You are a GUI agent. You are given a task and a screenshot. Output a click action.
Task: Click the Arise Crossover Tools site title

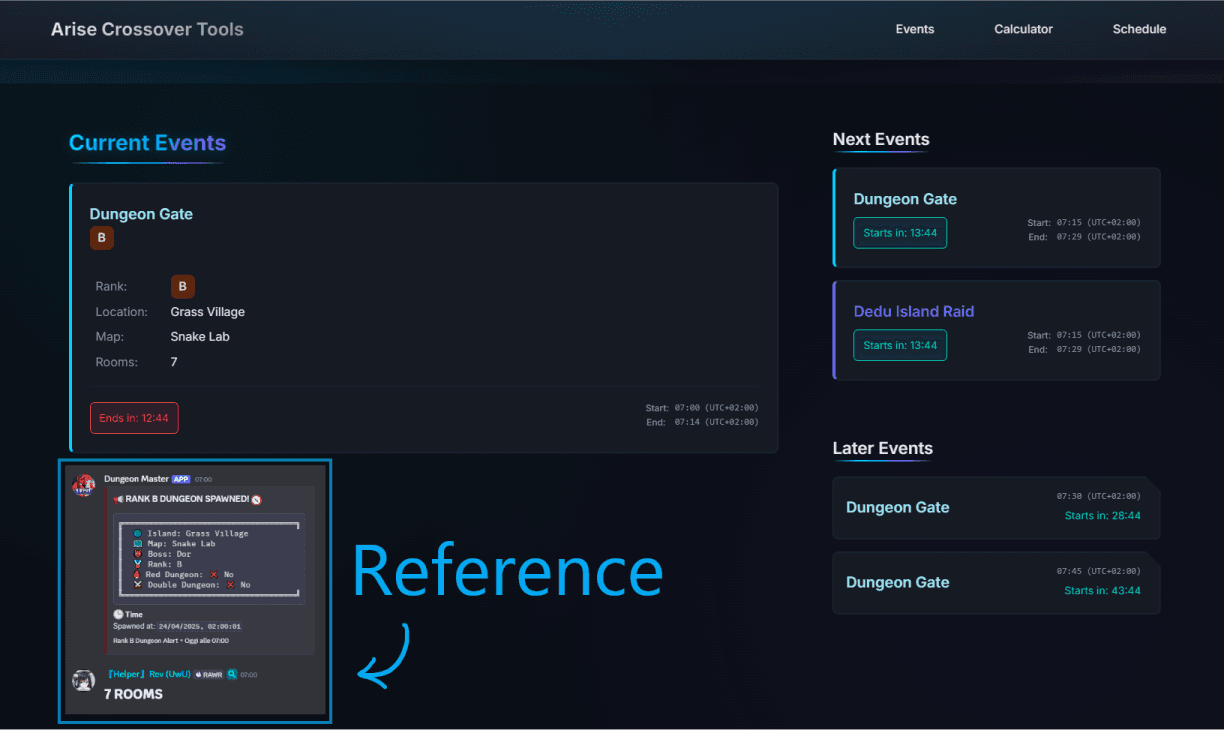147,29
